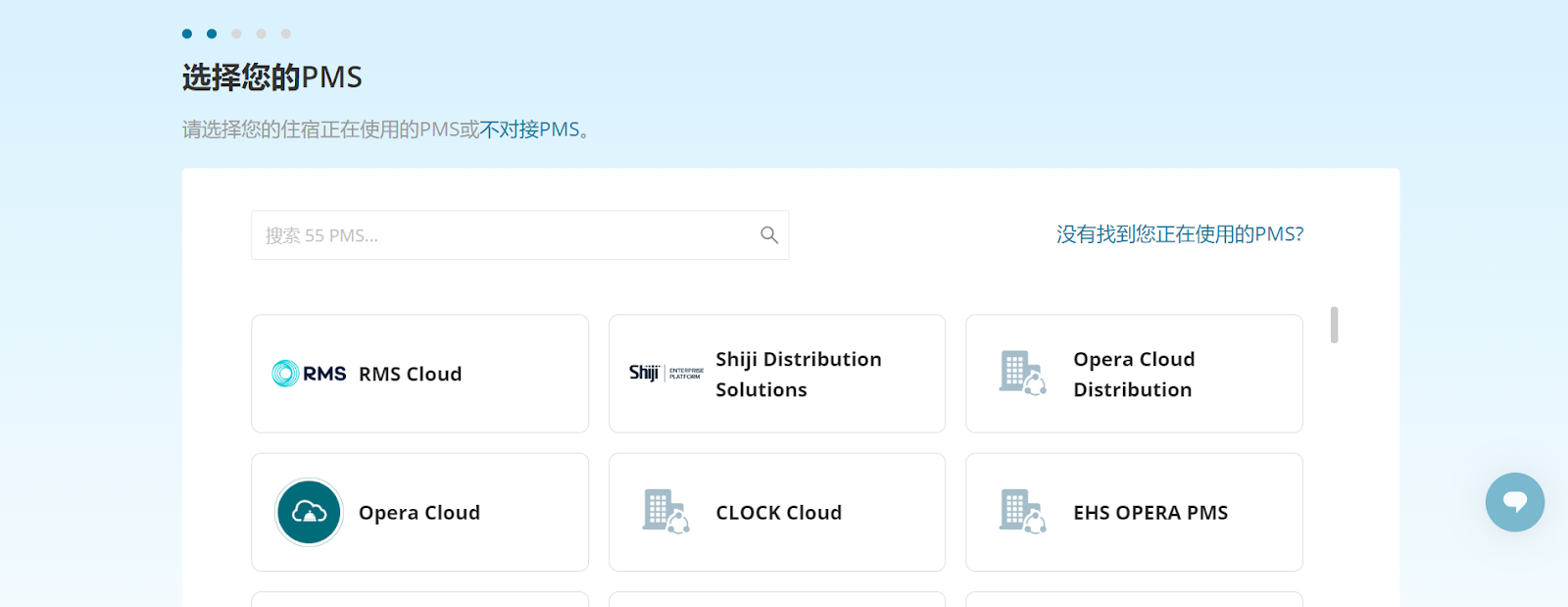The width and height of the screenshot is (1568, 607).
Task: Click the second step progress dot
Action: [212, 33]
